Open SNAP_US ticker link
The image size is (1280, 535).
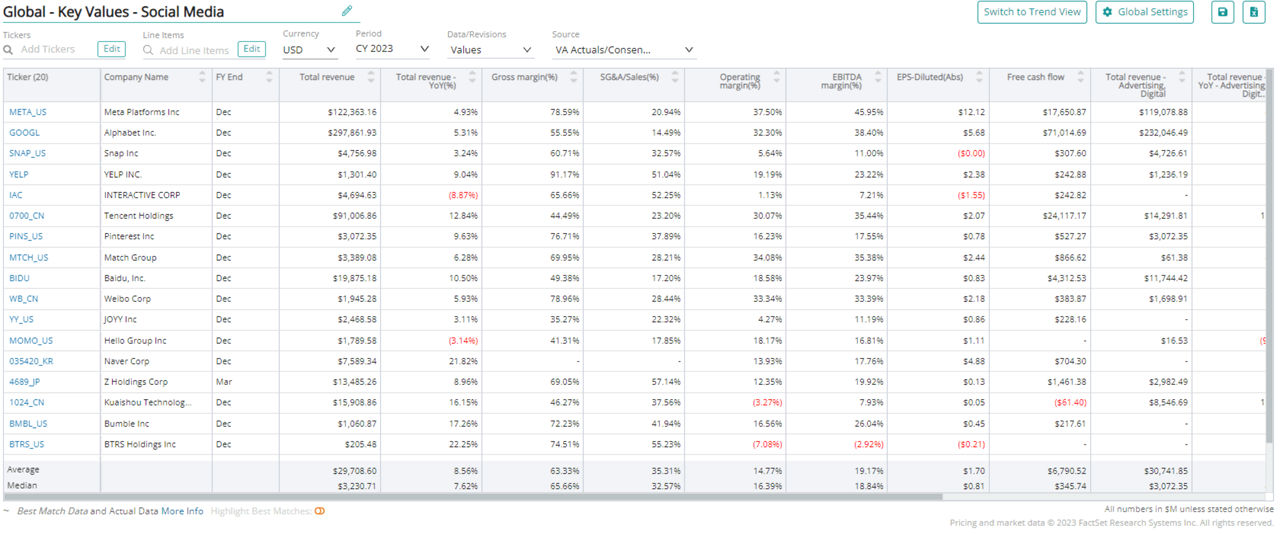[x=27, y=153]
